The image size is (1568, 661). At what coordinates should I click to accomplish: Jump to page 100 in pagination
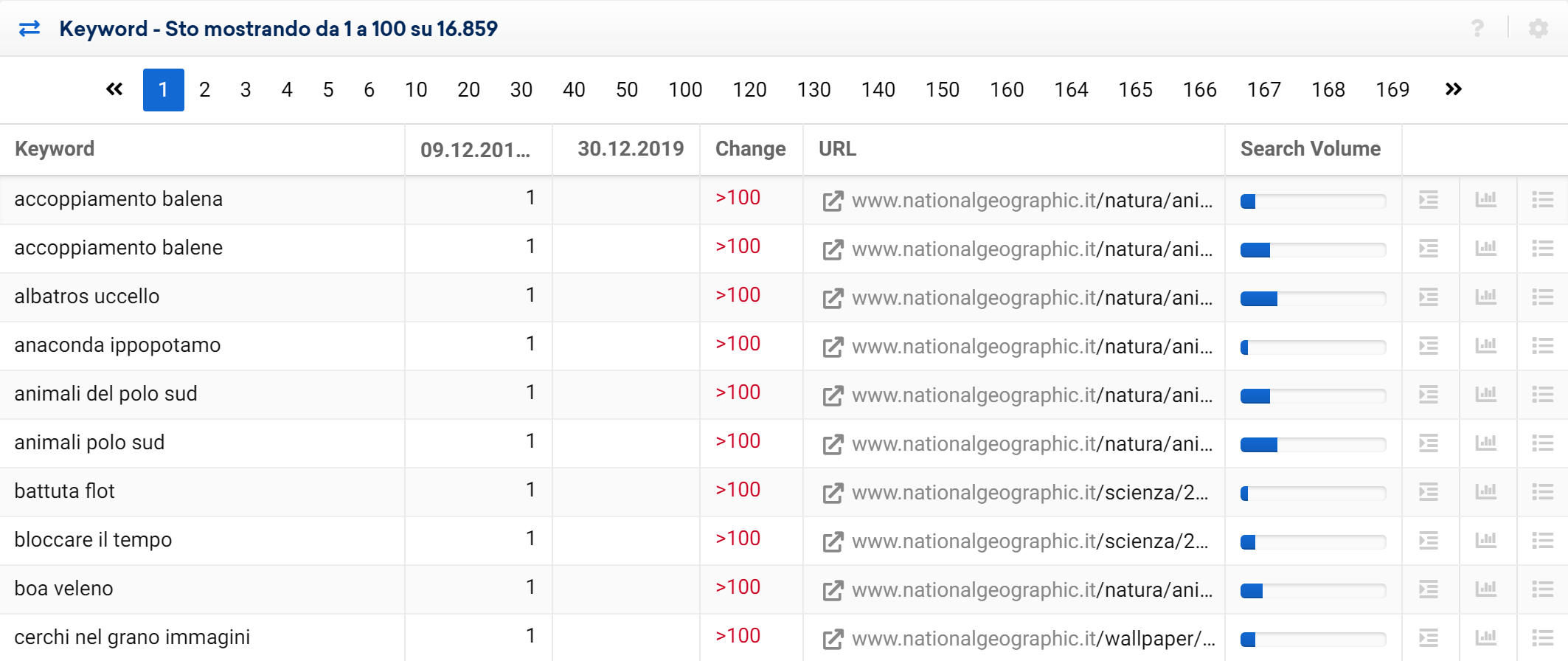click(685, 90)
